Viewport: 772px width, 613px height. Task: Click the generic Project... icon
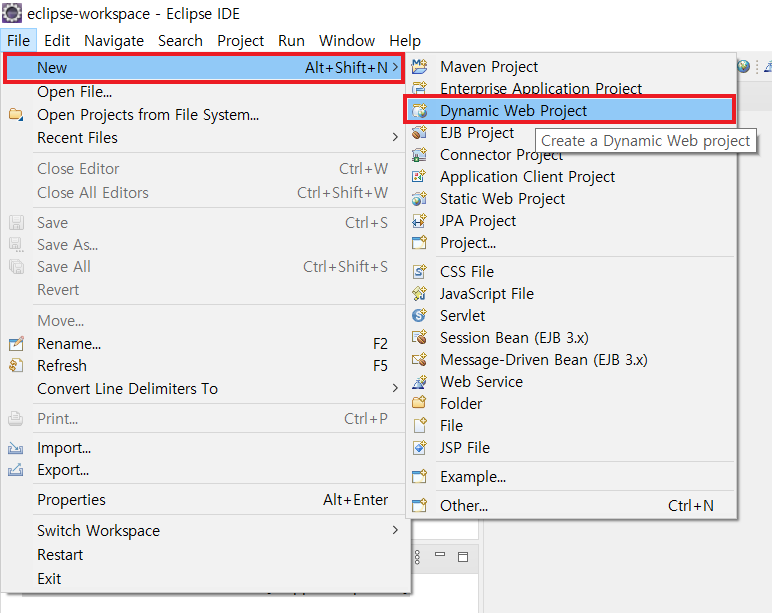pyautogui.click(x=419, y=243)
